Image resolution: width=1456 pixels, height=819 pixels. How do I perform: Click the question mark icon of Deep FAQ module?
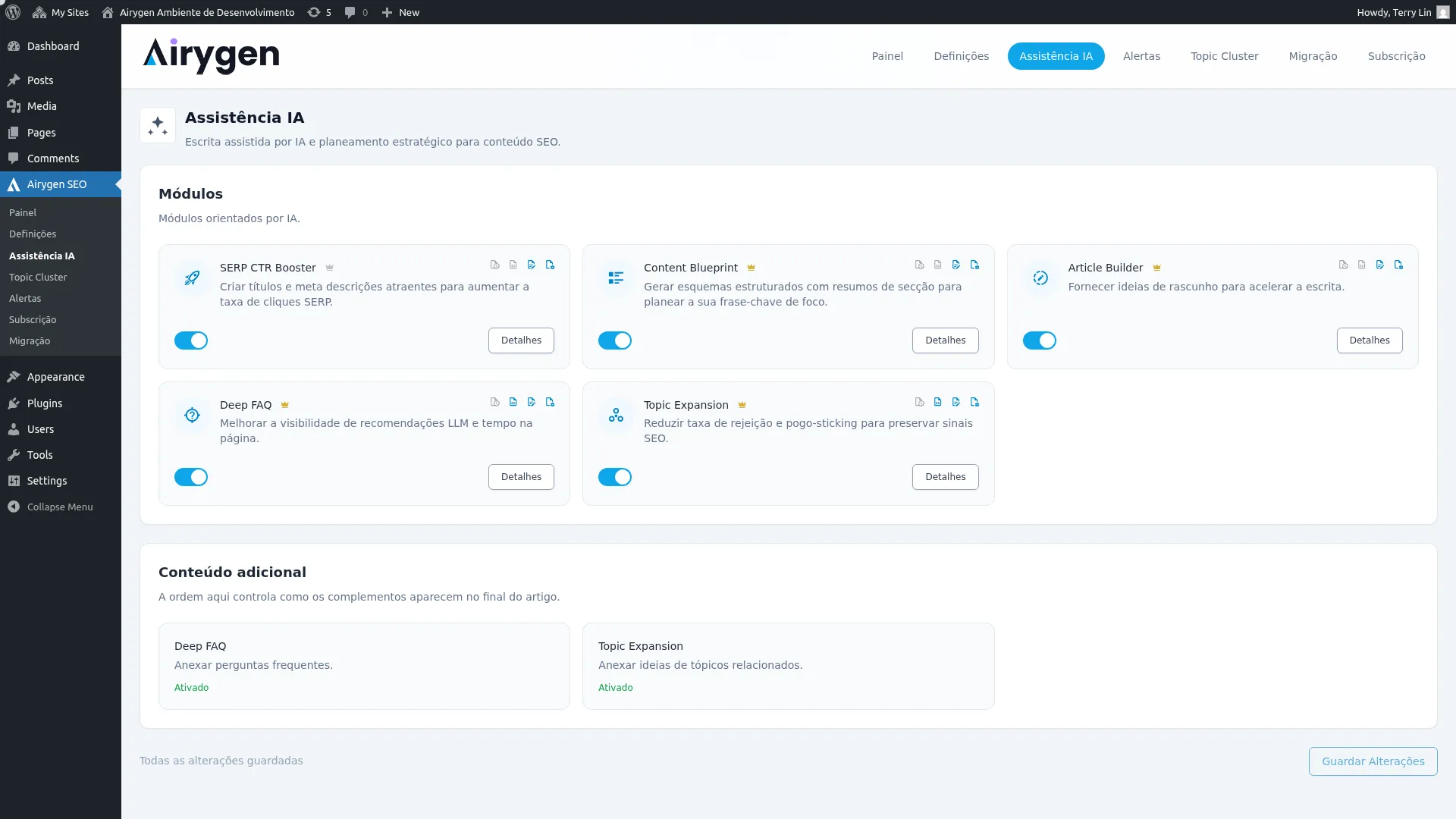click(x=192, y=415)
